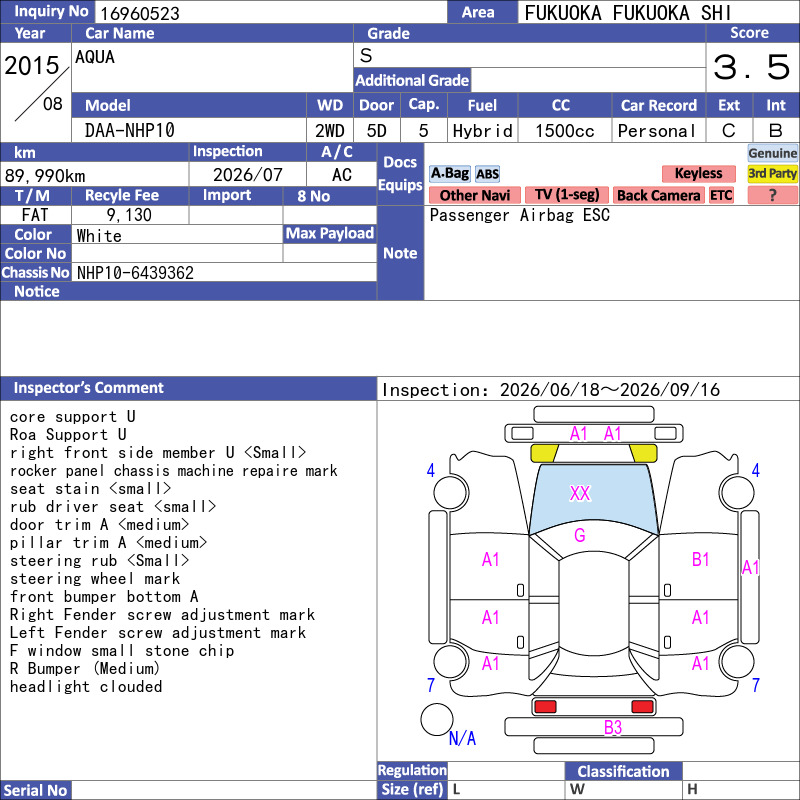Screen dimensions: 800x800
Task: Click the 2WD drive value
Action: 330,131
